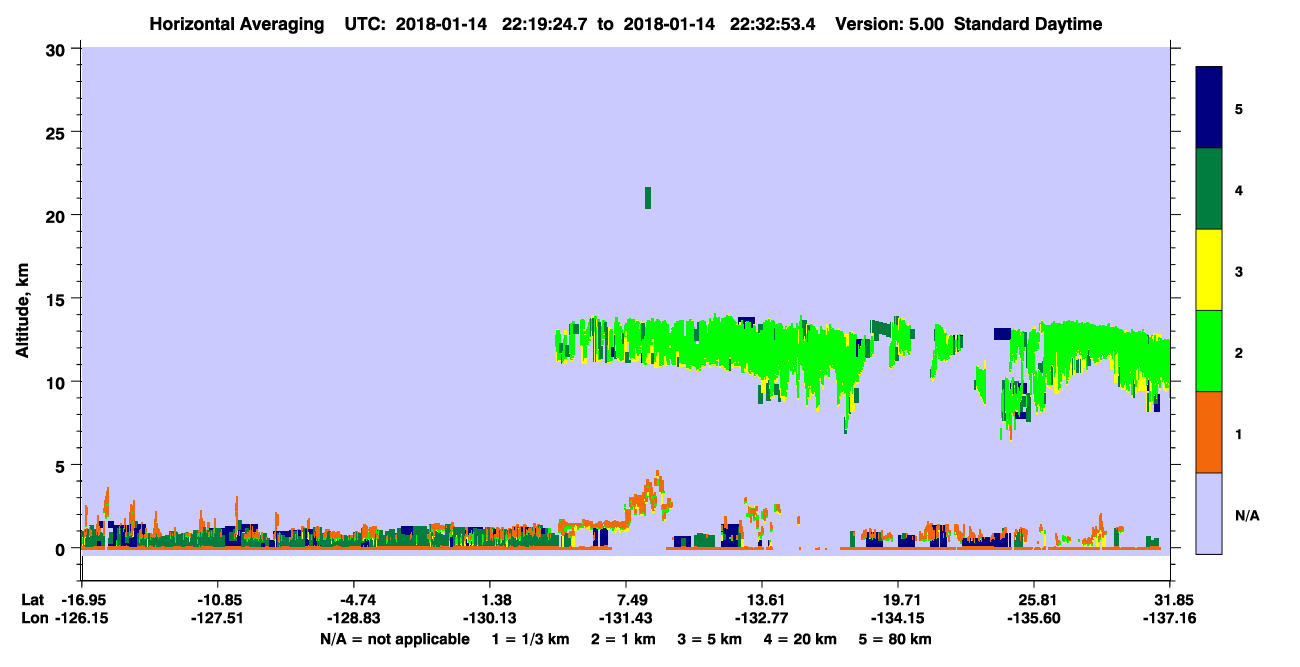Click the isolated green feature near 21 km altitude
Image resolution: width=1300 pixels, height=667 pixels.
coord(648,198)
